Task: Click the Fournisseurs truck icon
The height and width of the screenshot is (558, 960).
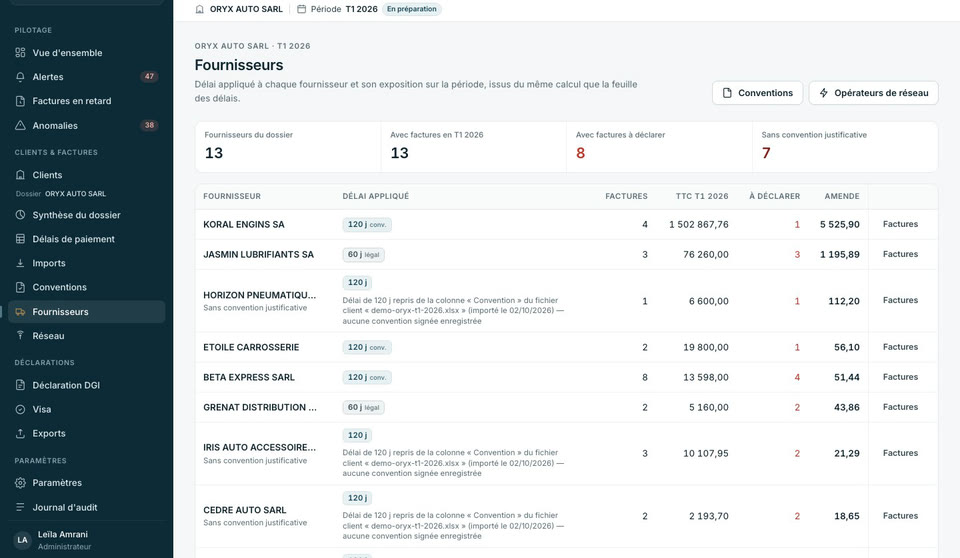Action: pyautogui.click(x=20, y=312)
